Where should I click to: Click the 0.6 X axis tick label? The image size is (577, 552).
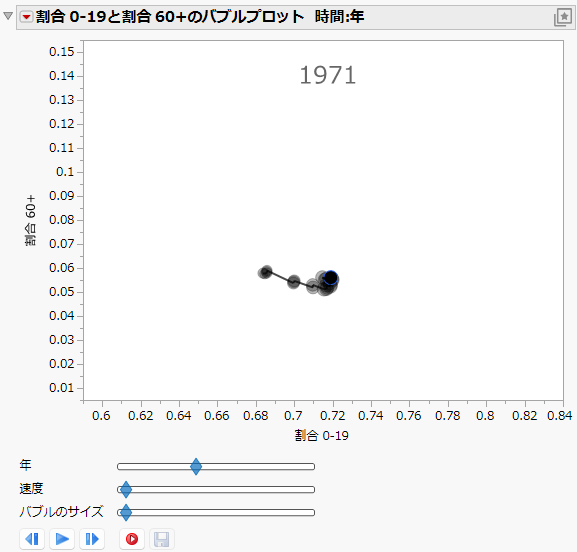pos(101,416)
